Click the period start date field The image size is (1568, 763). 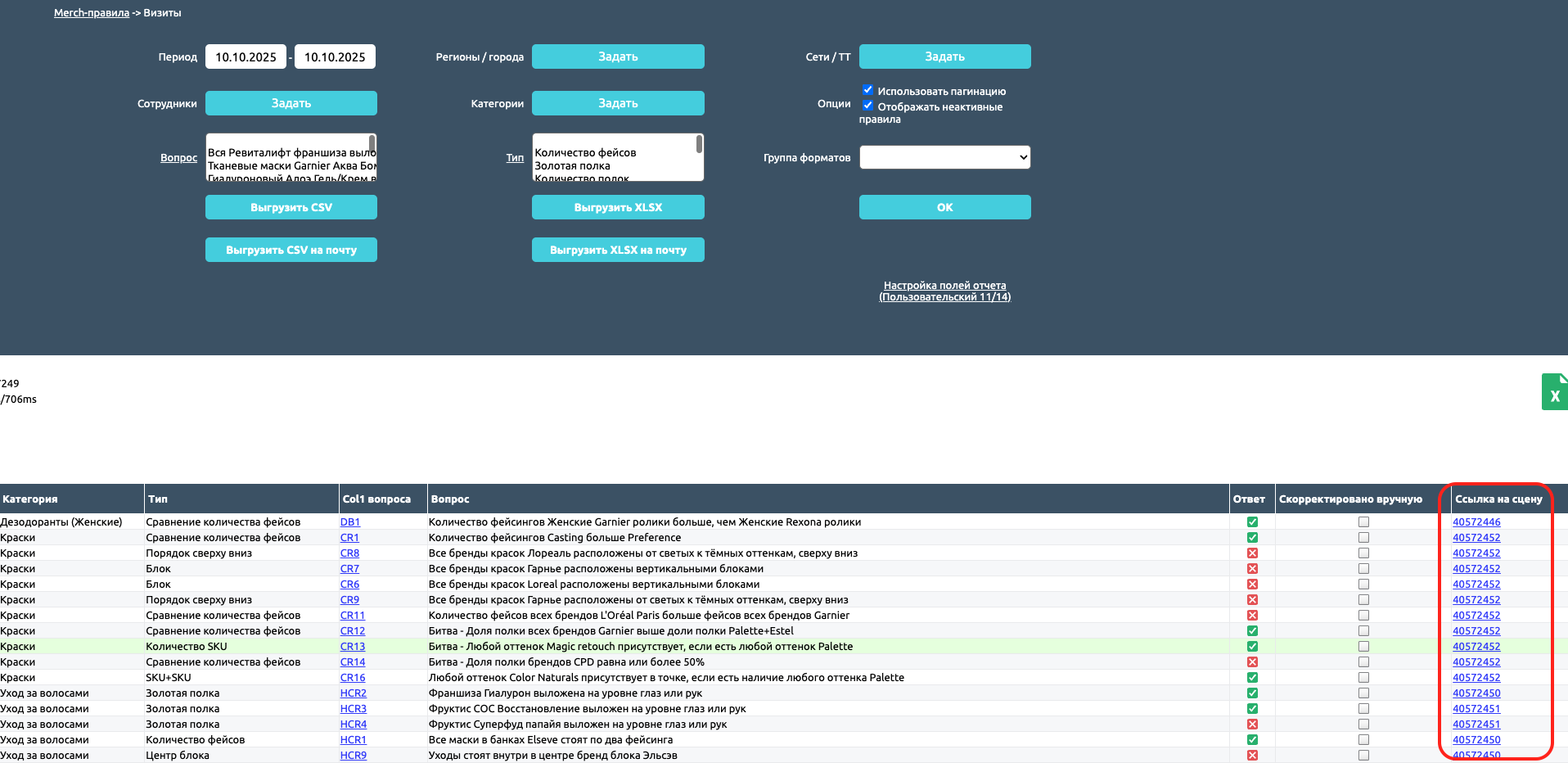(x=246, y=56)
